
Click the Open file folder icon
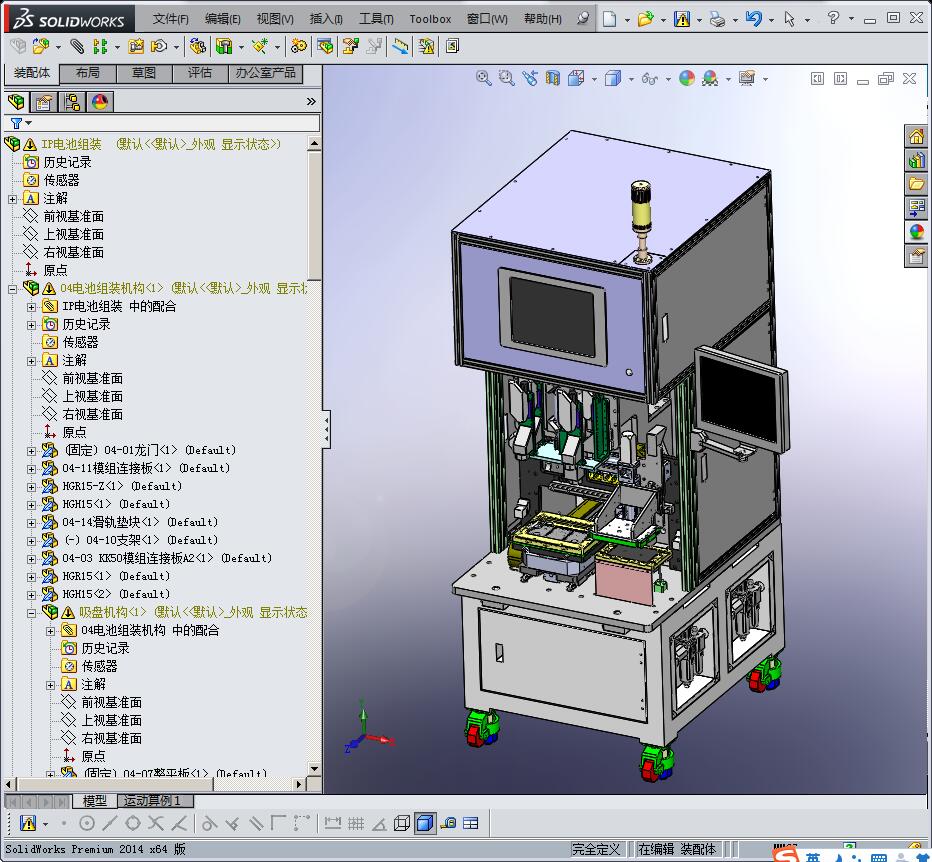coord(645,19)
